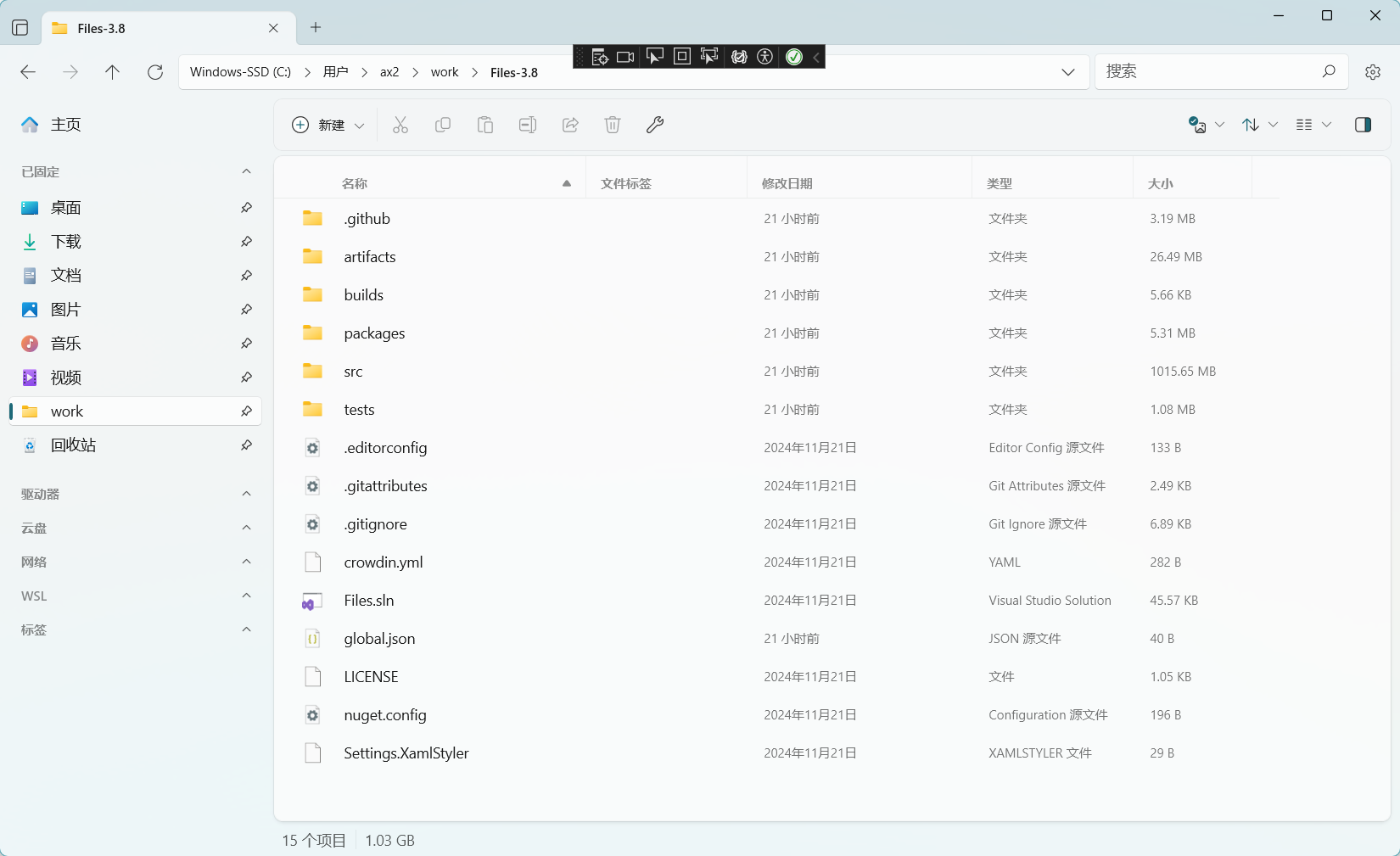The height and width of the screenshot is (856, 1400).
Task: Select the Files.sln file
Action: [x=369, y=601]
